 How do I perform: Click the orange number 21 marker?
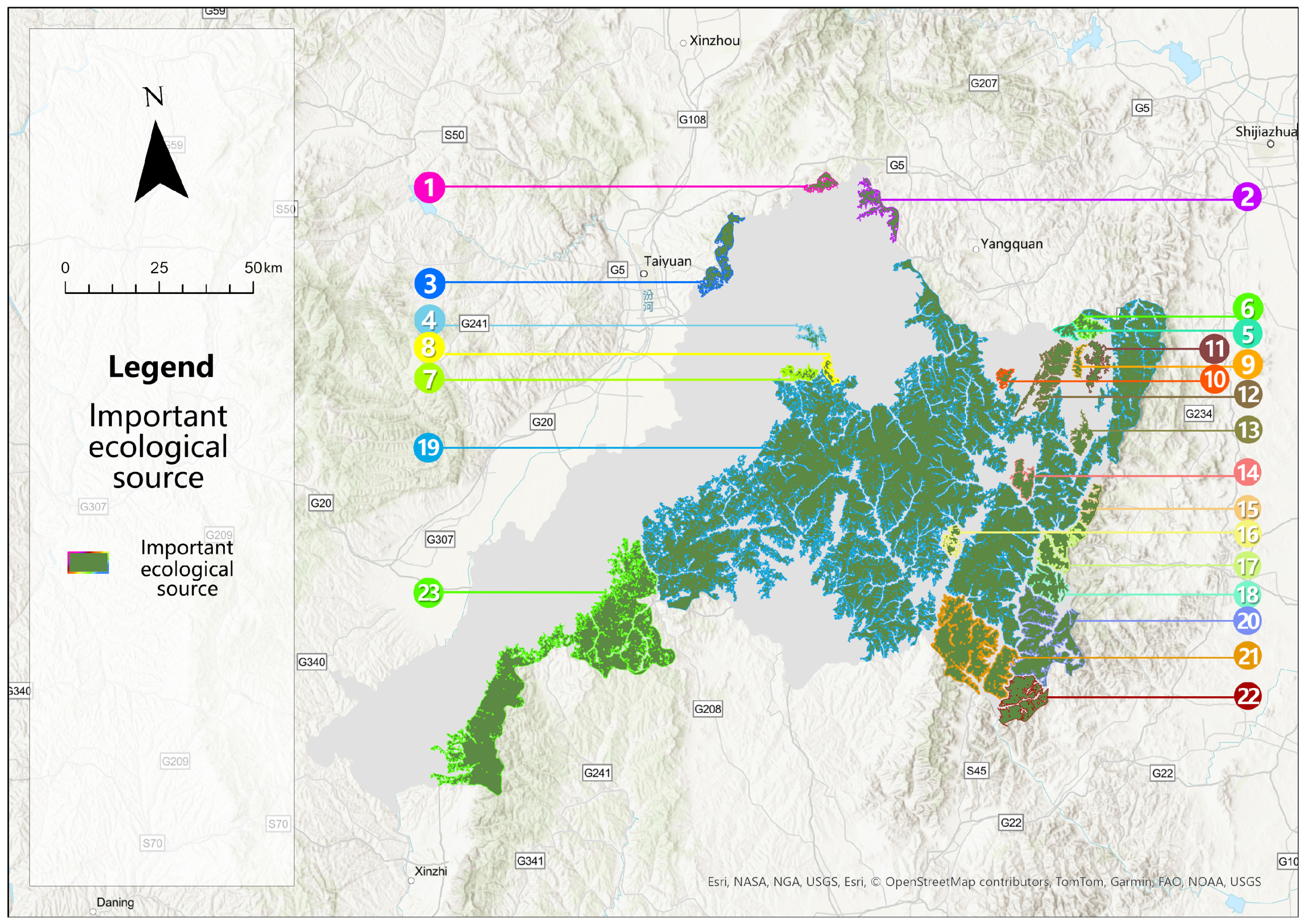(1248, 656)
